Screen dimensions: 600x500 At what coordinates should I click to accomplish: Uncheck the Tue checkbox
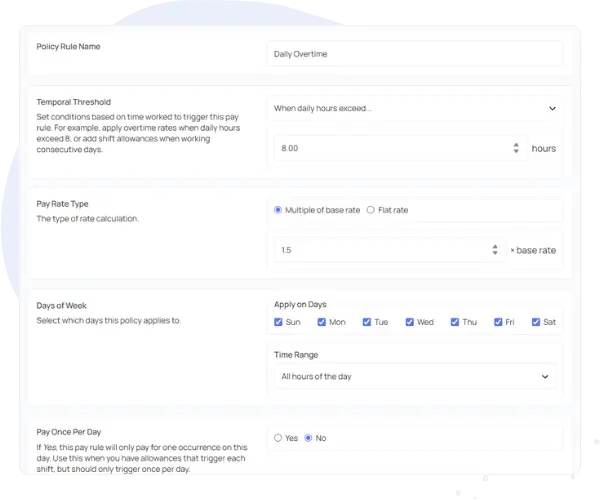367,322
